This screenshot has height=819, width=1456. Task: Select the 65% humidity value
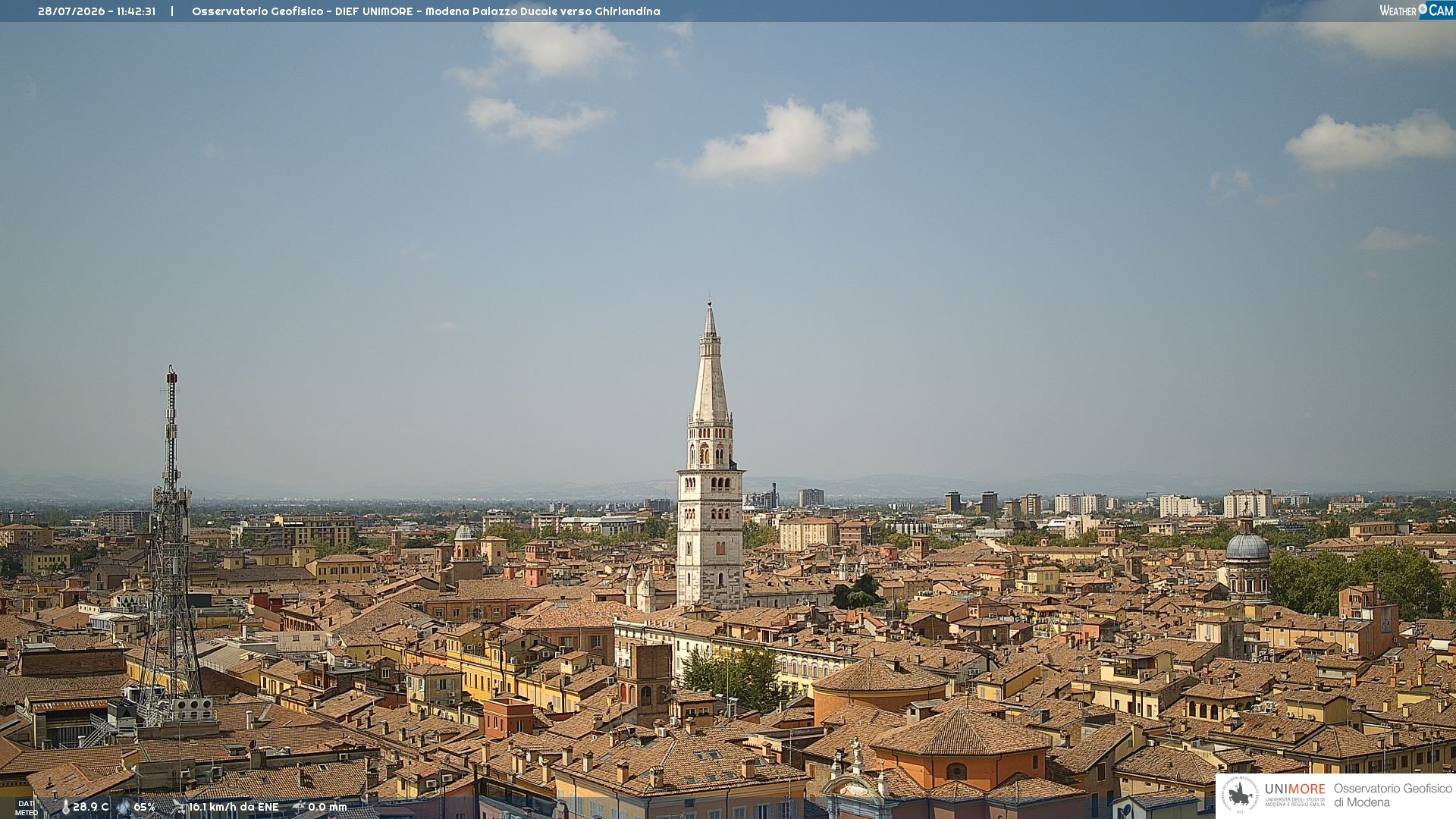(x=144, y=807)
